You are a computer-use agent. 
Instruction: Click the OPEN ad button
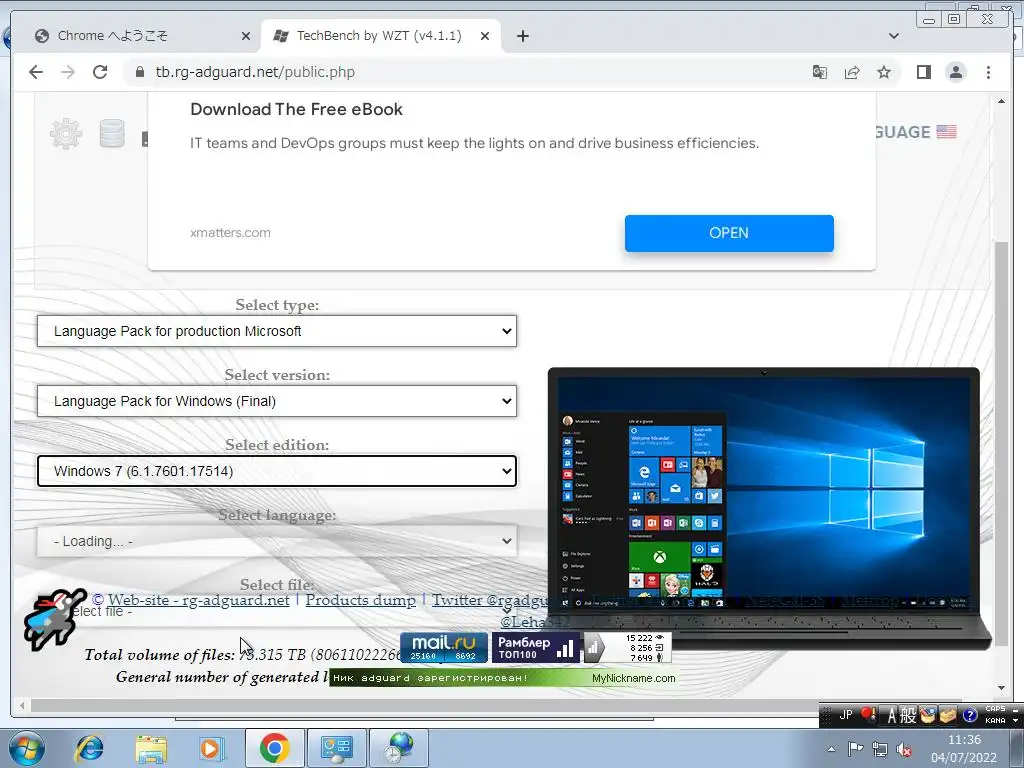[729, 233]
